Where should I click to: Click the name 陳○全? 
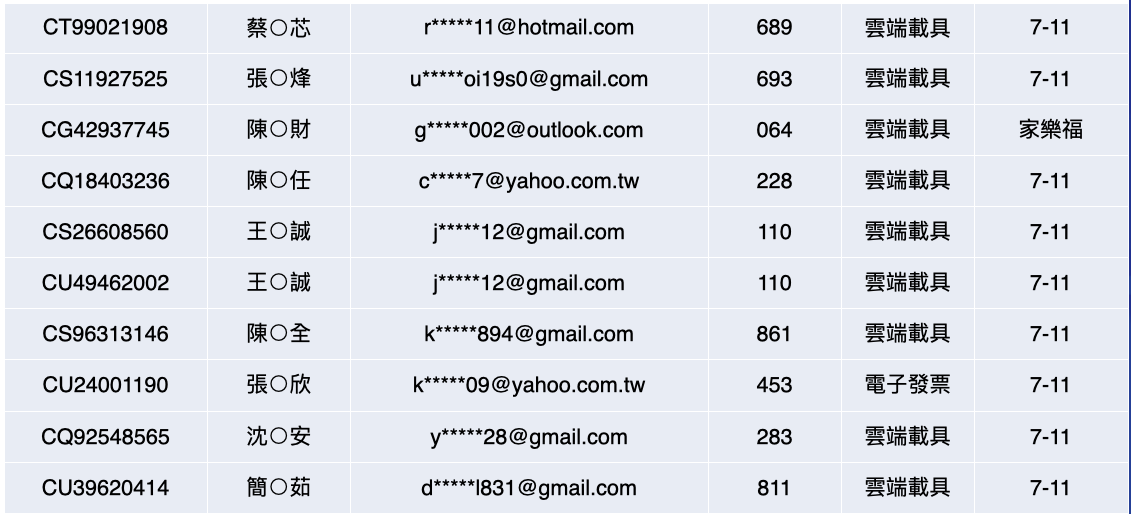278,334
